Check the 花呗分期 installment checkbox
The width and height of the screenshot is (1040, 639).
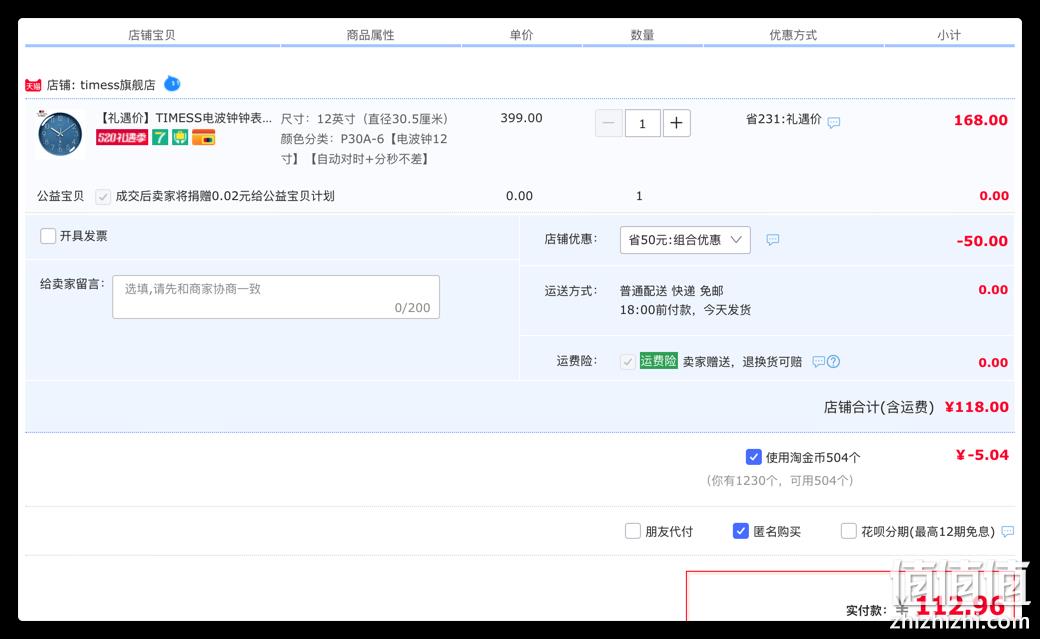pyautogui.click(x=848, y=531)
